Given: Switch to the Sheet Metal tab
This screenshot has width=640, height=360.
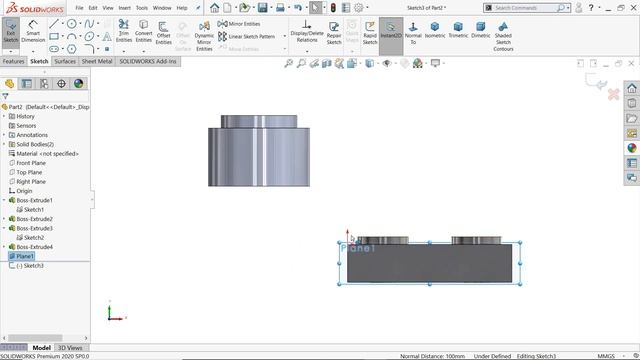Looking at the screenshot, I should click(x=97, y=61).
